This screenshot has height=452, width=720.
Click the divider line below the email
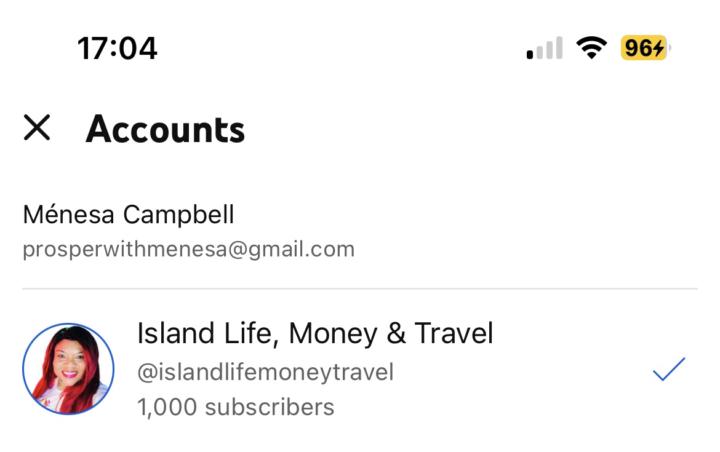[x=360, y=289]
